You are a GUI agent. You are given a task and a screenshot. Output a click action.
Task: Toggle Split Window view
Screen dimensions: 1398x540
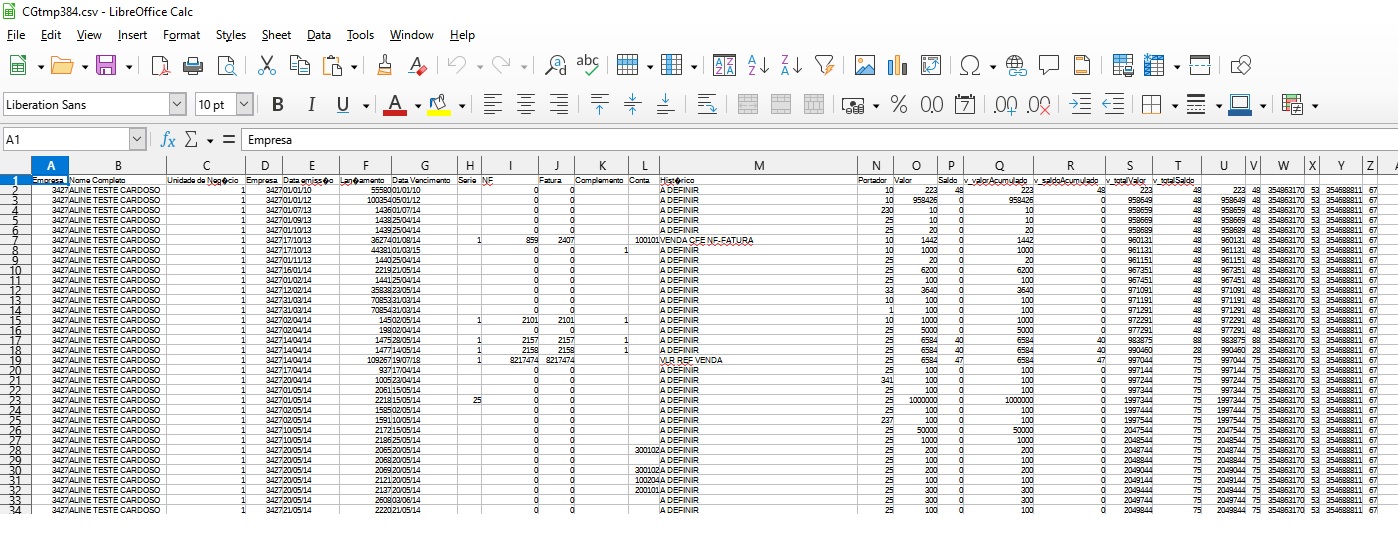coord(1200,66)
